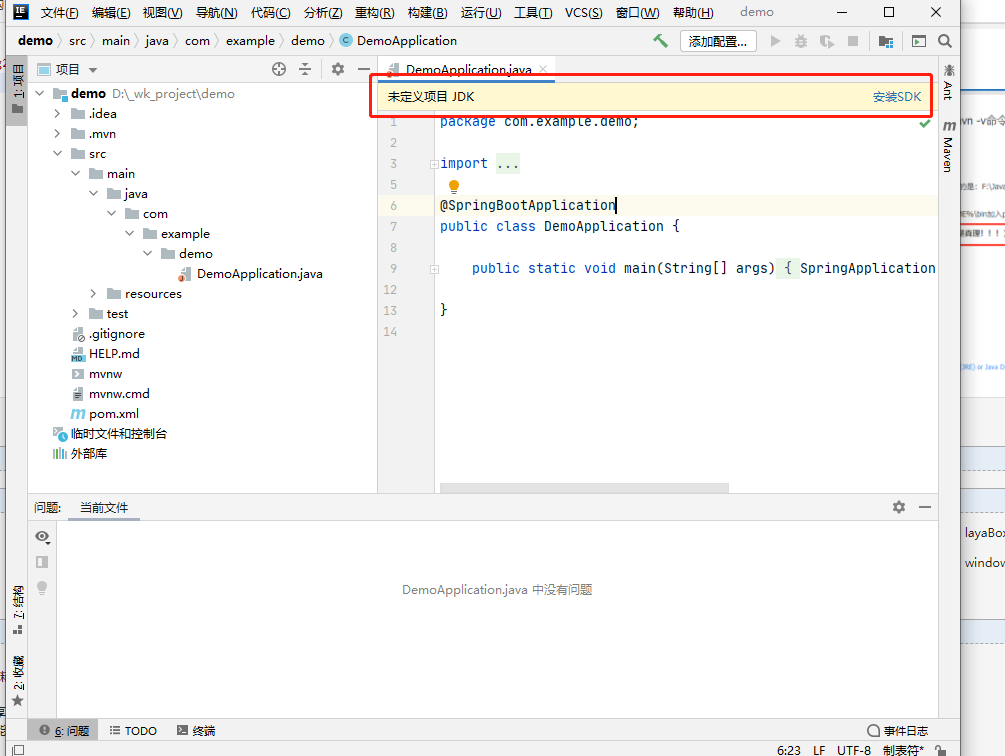Hide the Problems panel with minus icon

[x=924, y=507]
